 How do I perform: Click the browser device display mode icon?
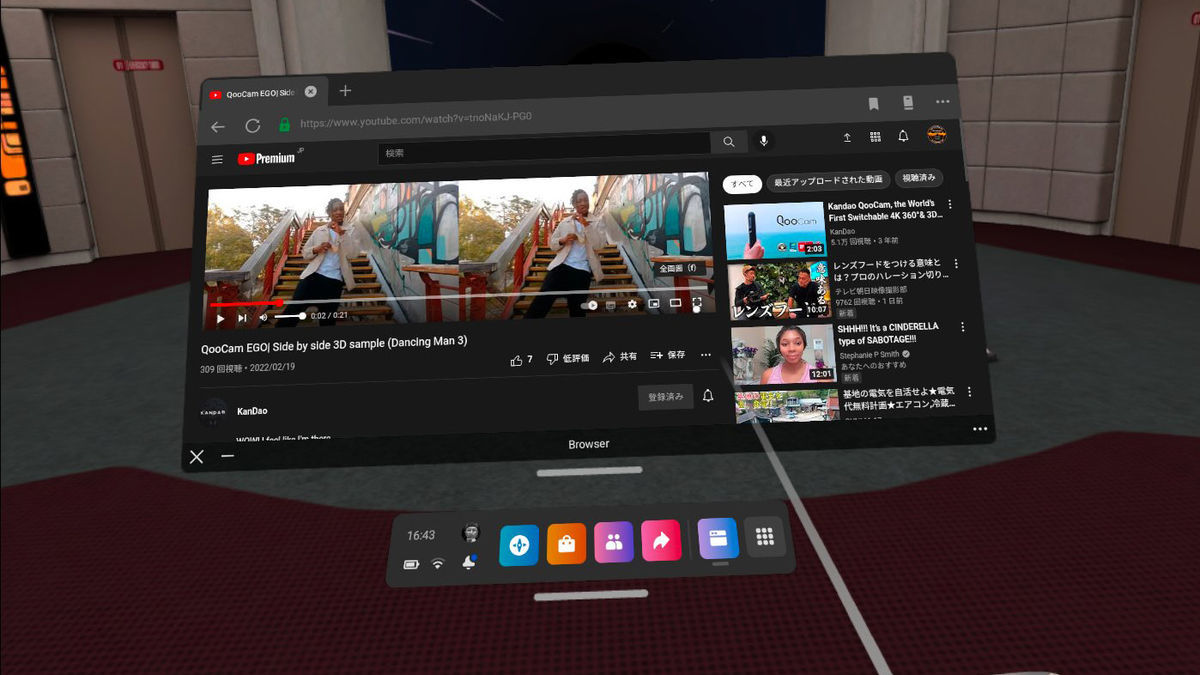908,102
